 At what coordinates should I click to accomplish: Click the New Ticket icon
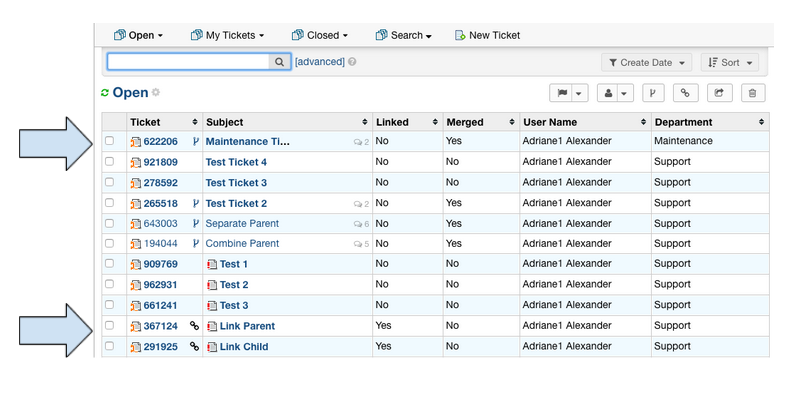[460, 35]
